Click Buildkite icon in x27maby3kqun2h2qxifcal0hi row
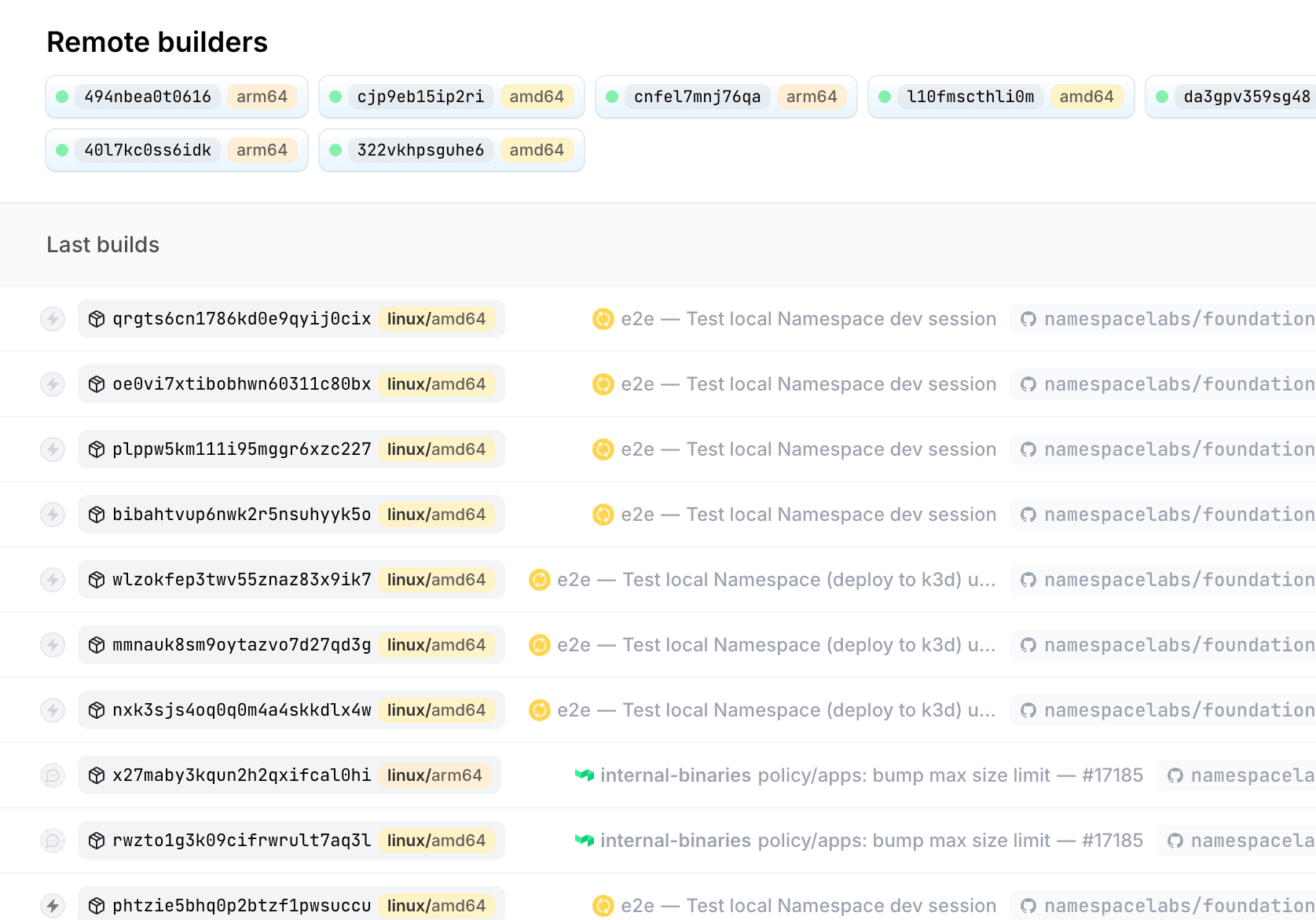 [584, 775]
